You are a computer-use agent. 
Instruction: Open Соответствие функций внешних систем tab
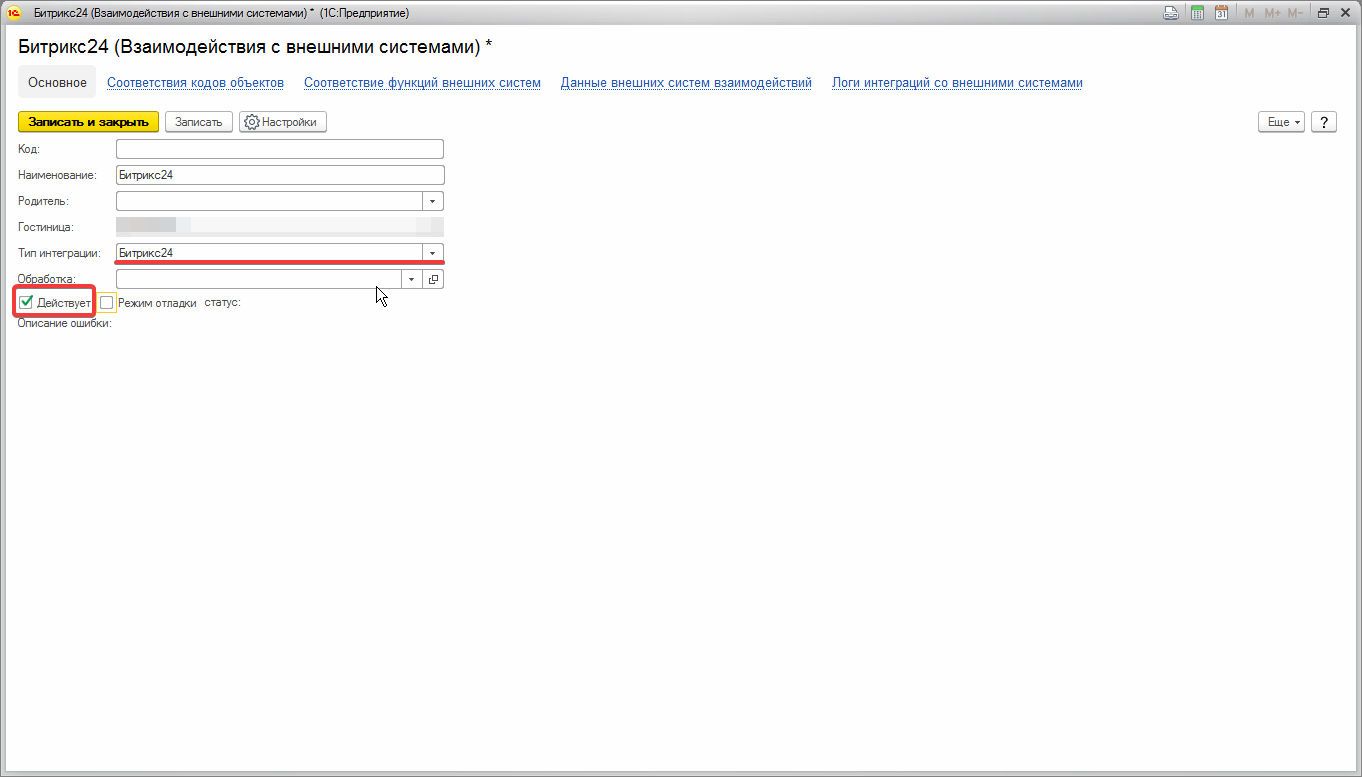(422, 83)
